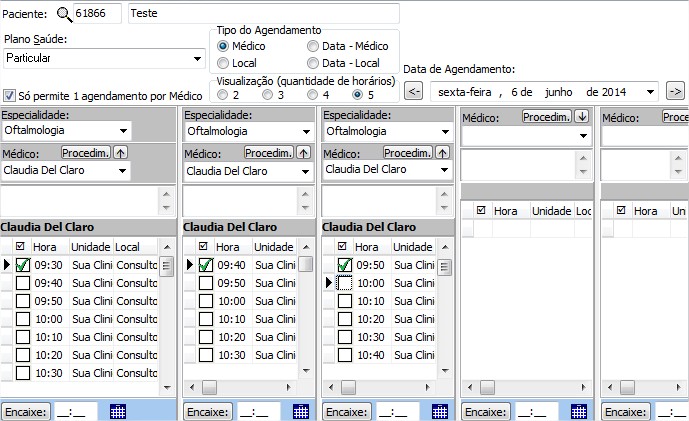Viewport: 689px width, 421px height.
Task: Click 'Unidade' column header in second grid
Action: pos(272,246)
